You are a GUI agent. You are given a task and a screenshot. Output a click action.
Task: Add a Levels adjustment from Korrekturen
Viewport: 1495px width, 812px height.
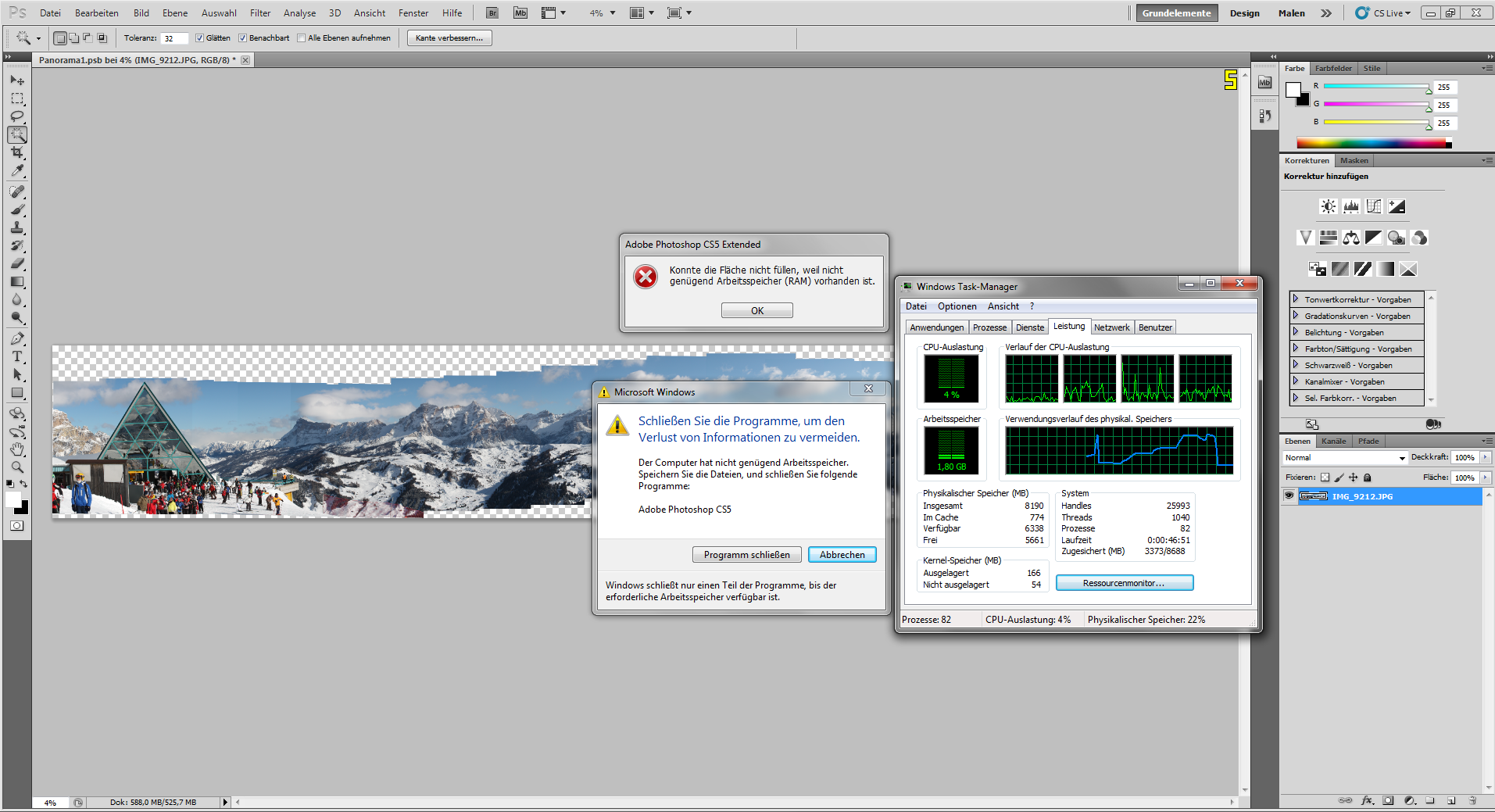pos(1350,206)
